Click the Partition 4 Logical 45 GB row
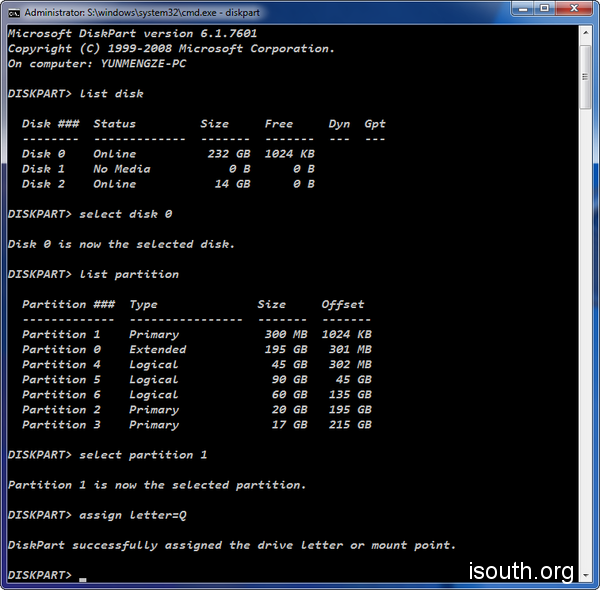 (x=196, y=364)
